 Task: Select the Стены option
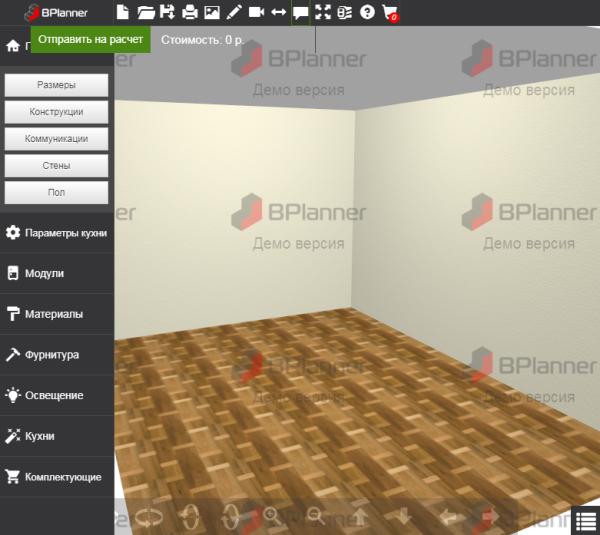(x=56, y=165)
